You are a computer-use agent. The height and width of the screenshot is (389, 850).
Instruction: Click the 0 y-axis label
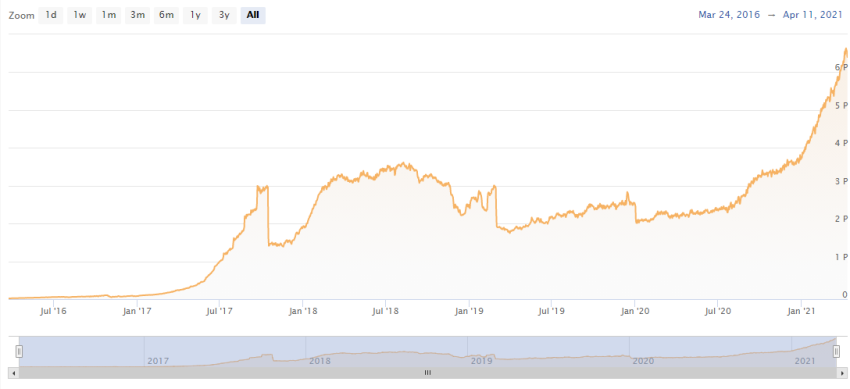pos(845,295)
